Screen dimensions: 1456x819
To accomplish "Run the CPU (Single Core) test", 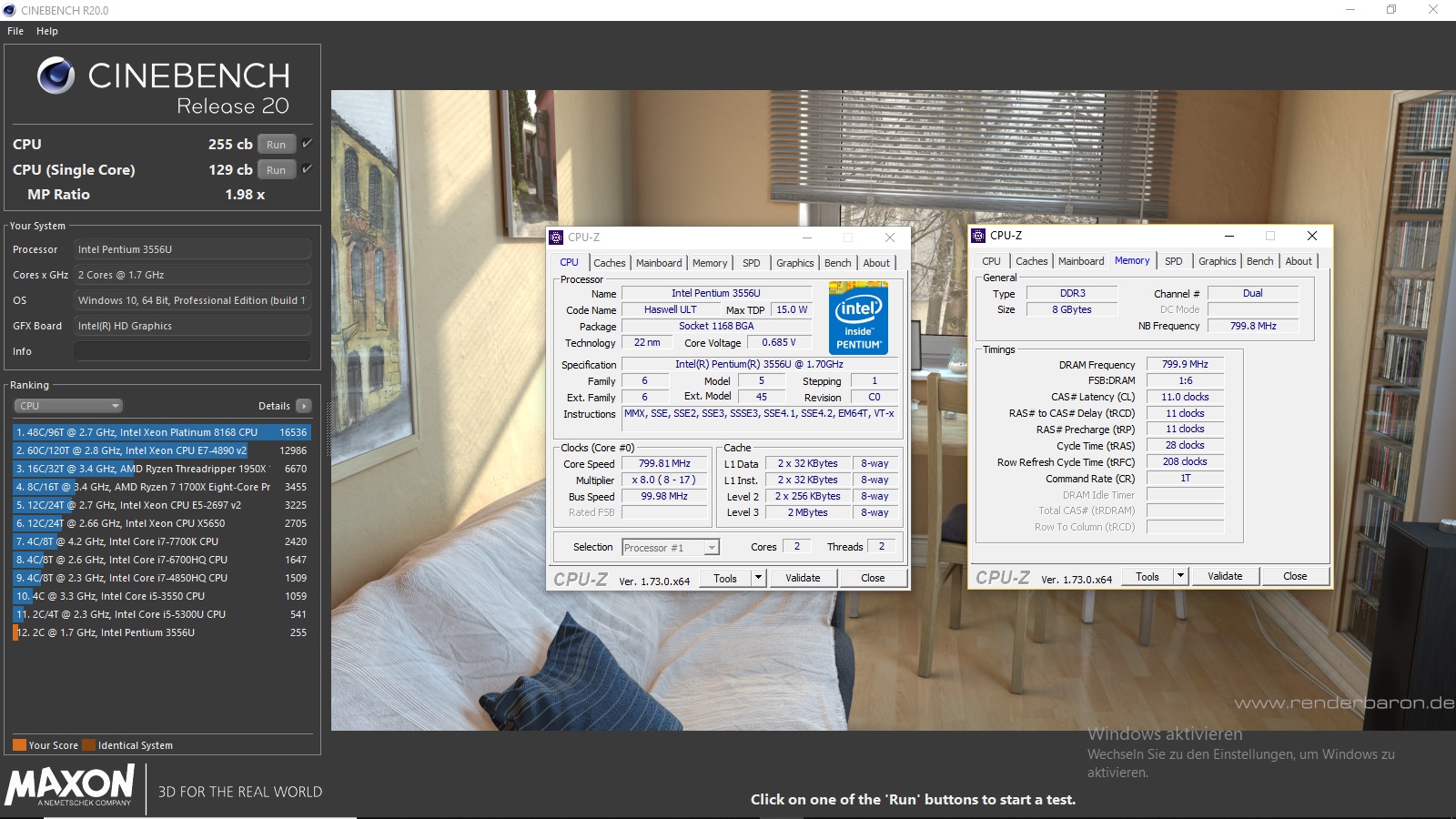I will (277, 169).
